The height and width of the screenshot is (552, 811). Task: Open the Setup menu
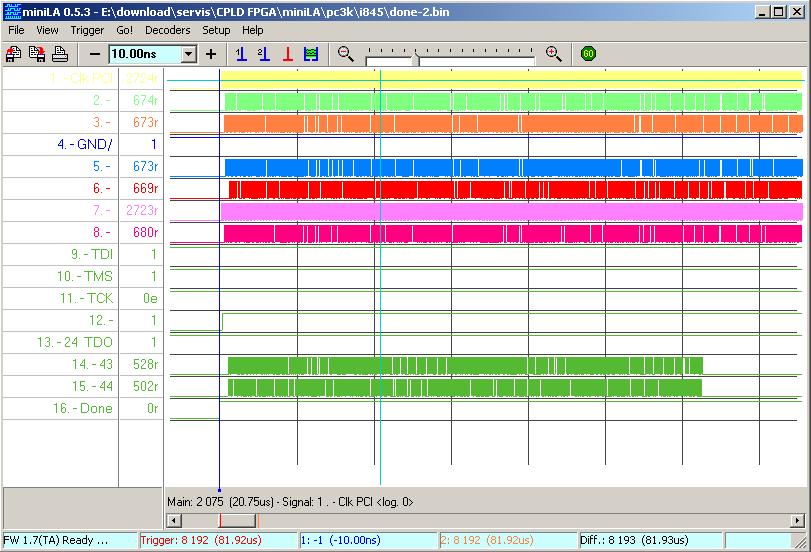pos(216,30)
